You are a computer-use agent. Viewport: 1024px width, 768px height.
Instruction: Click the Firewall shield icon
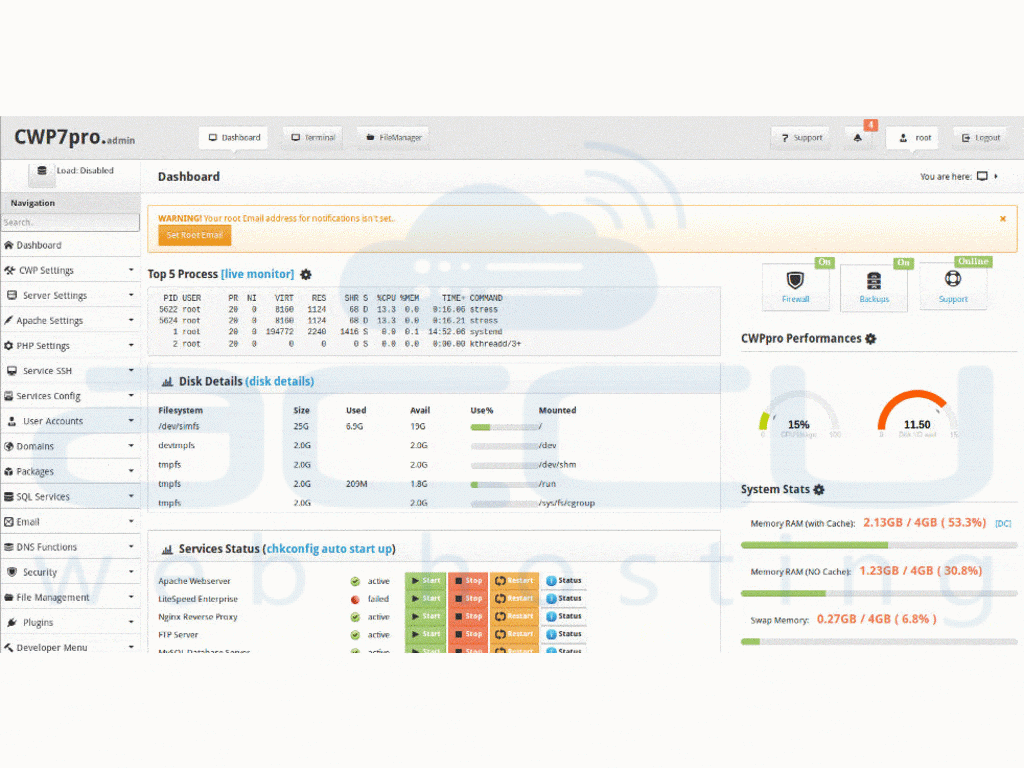(795, 280)
